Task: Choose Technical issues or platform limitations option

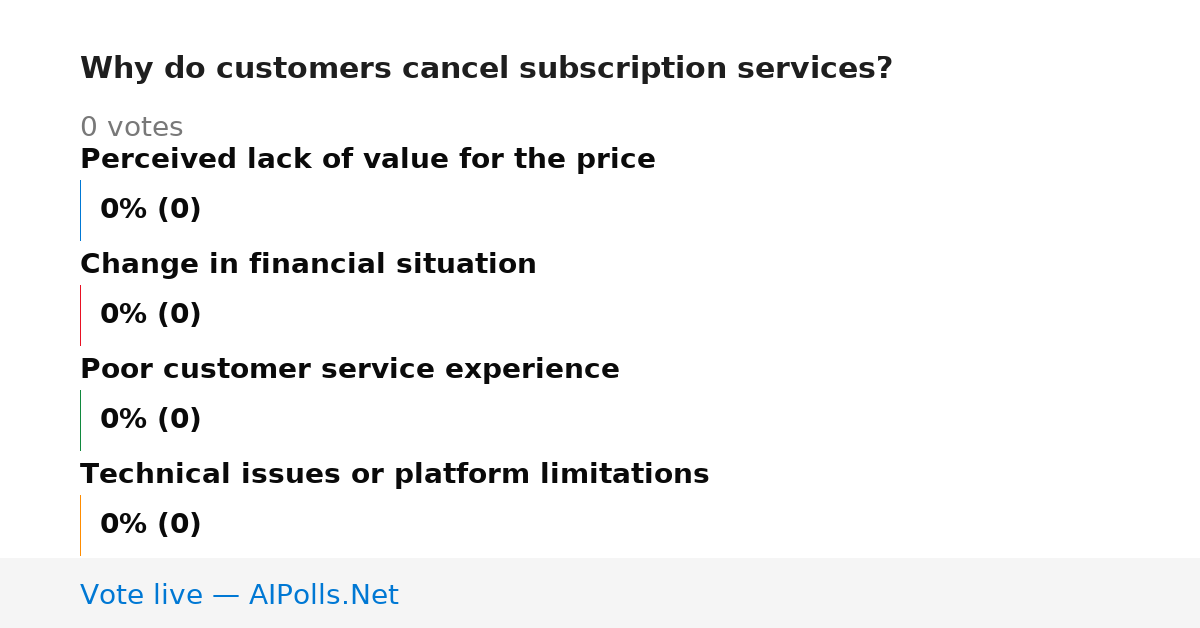Action: [x=394, y=474]
